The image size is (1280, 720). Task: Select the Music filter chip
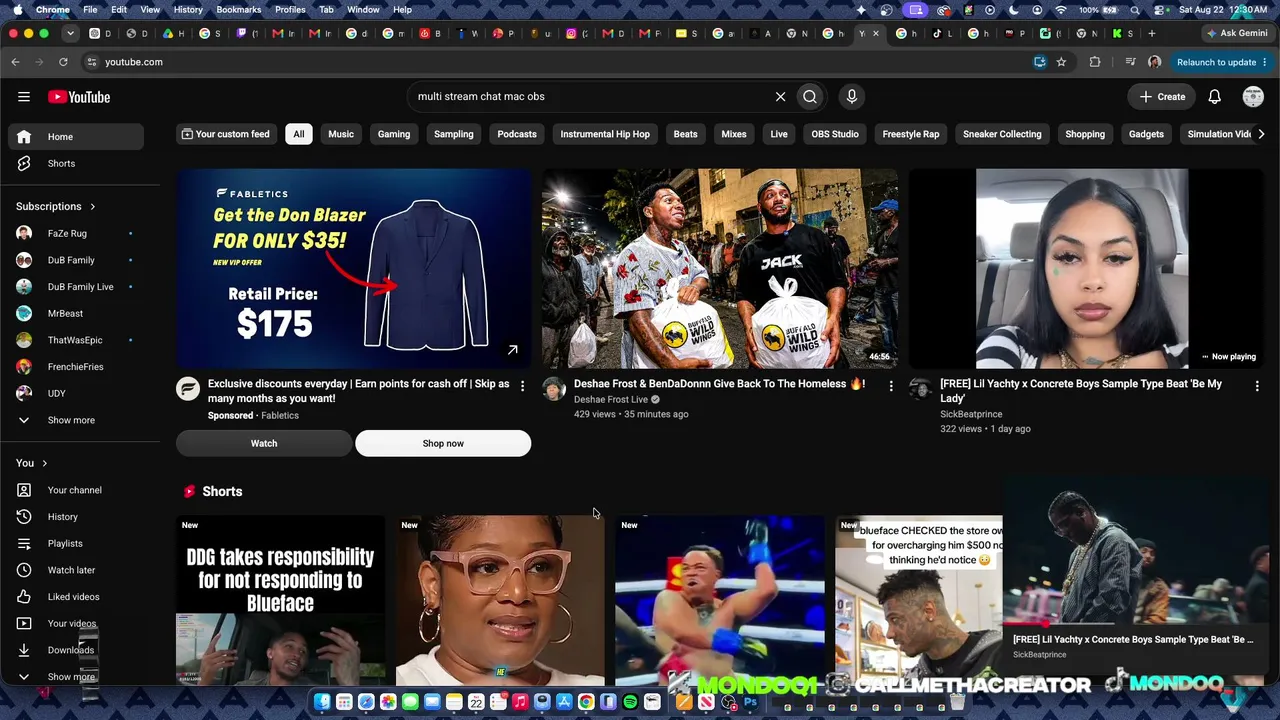[x=341, y=134]
